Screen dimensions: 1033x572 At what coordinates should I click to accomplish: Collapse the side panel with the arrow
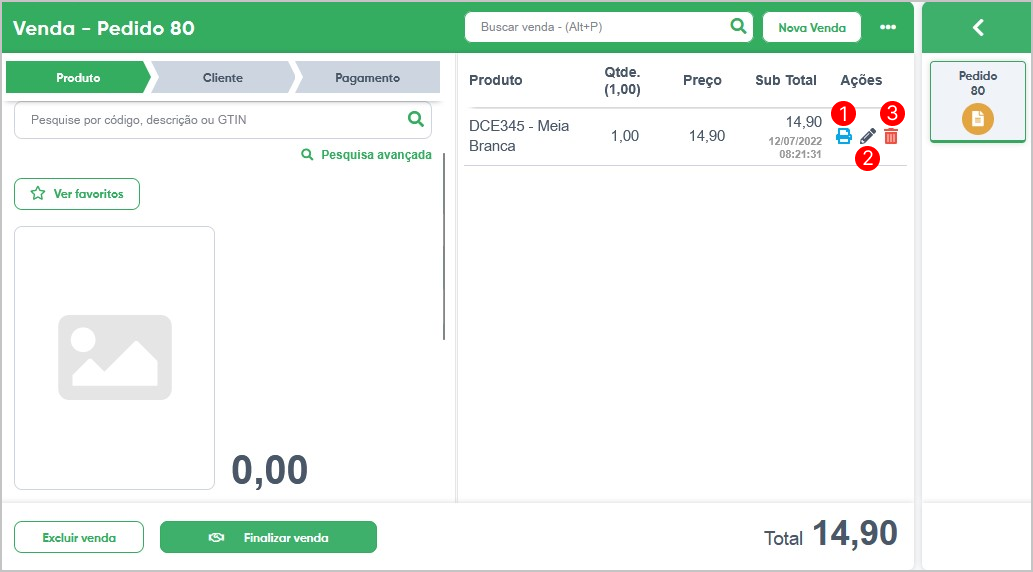click(978, 27)
